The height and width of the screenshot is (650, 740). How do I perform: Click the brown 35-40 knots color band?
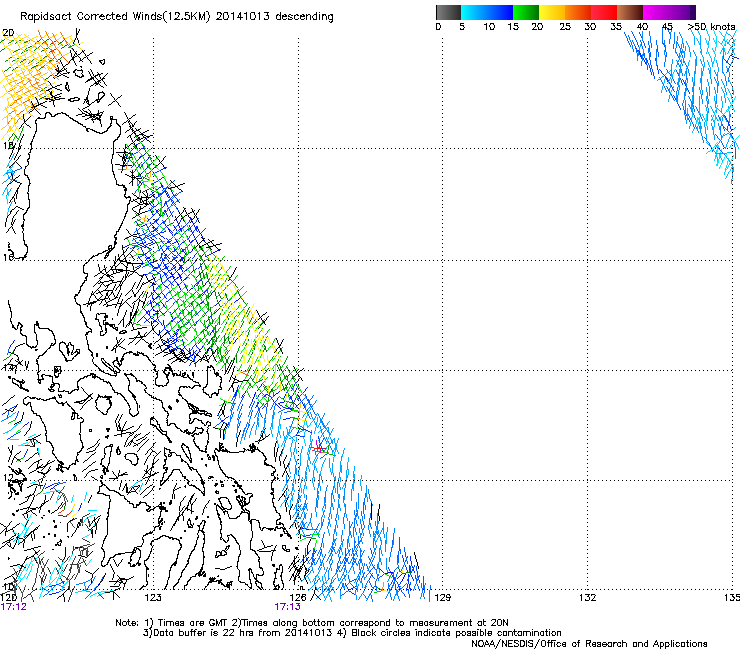point(630,12)
